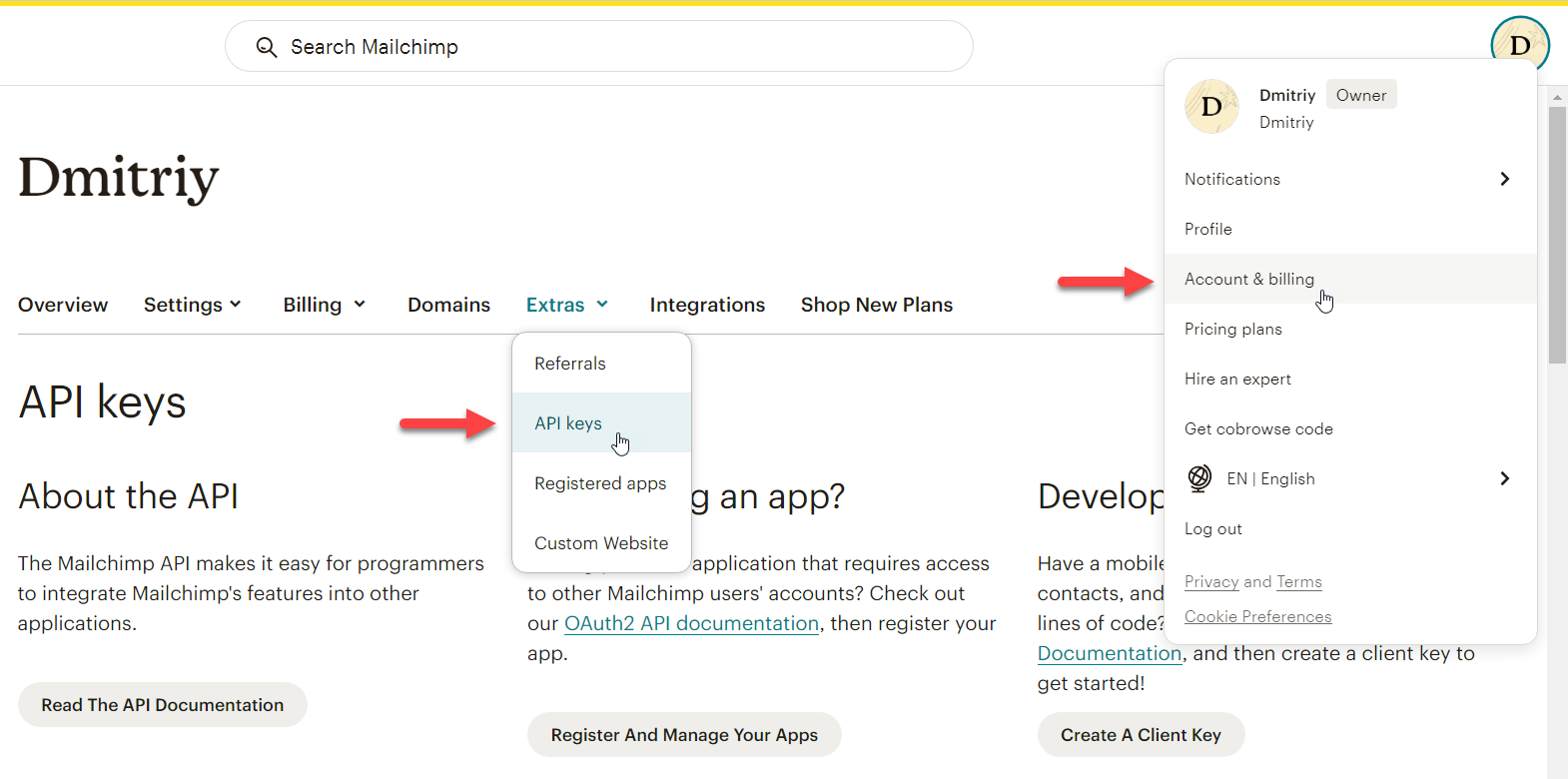Select Custom Website menu entry
The width and height of the screenshot is (1568, 779).
pos(601,543)
